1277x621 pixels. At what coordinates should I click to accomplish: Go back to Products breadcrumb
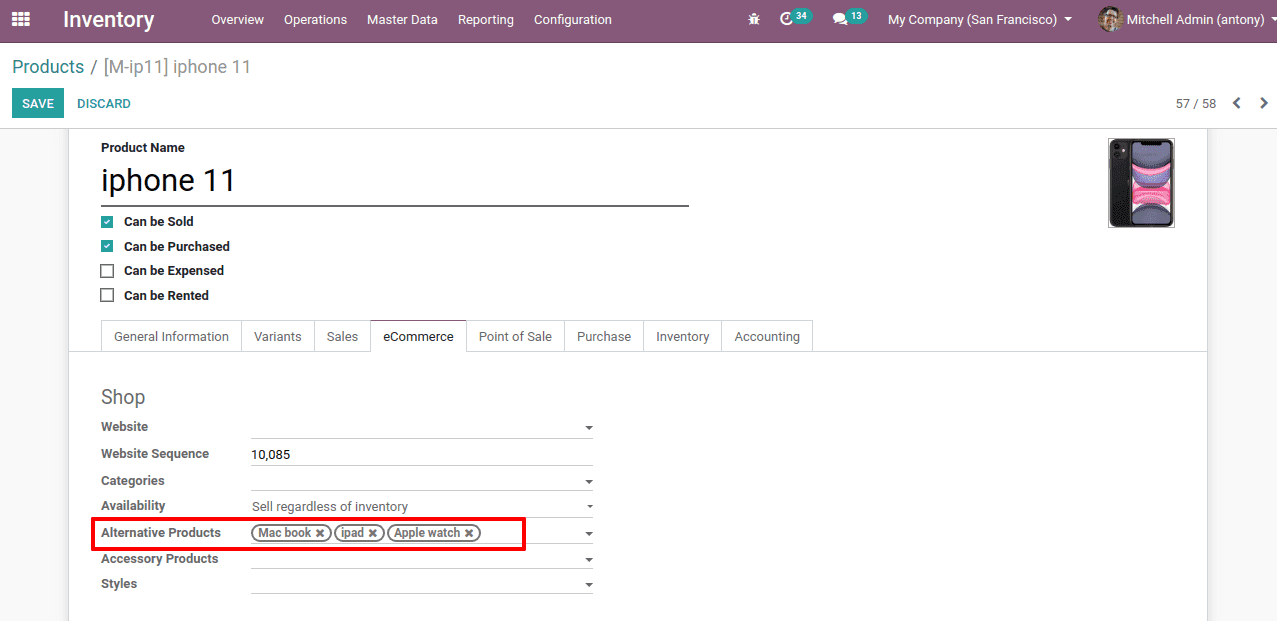(x=48, y=67)
